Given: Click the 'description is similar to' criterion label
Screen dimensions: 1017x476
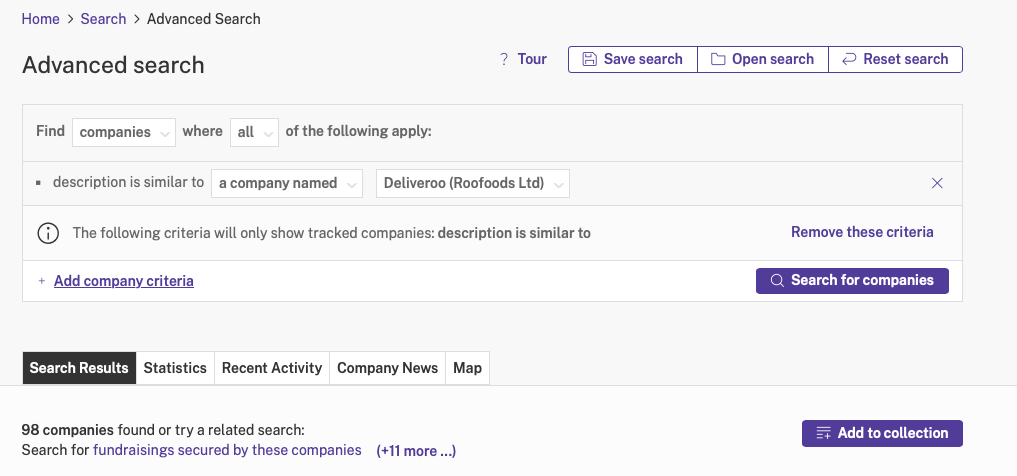Looking at the screenshot, I should 128,182.
